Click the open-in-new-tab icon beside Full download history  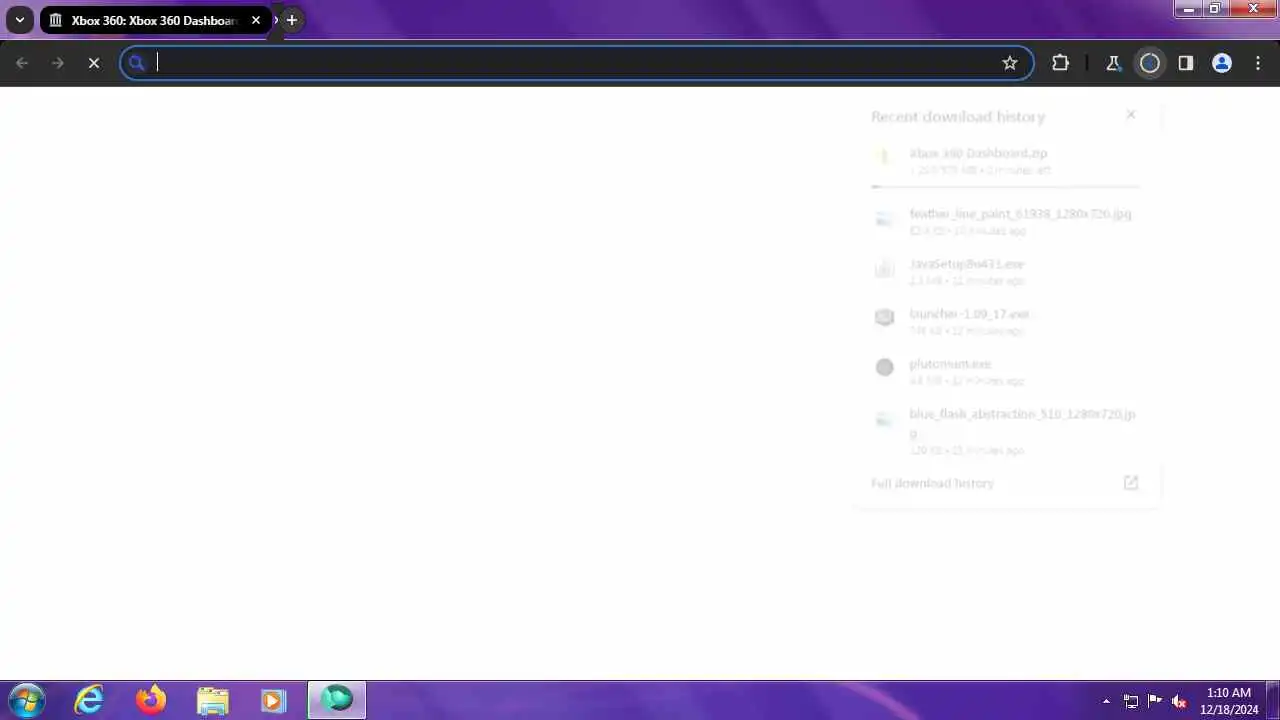(x=1131, y=483)
